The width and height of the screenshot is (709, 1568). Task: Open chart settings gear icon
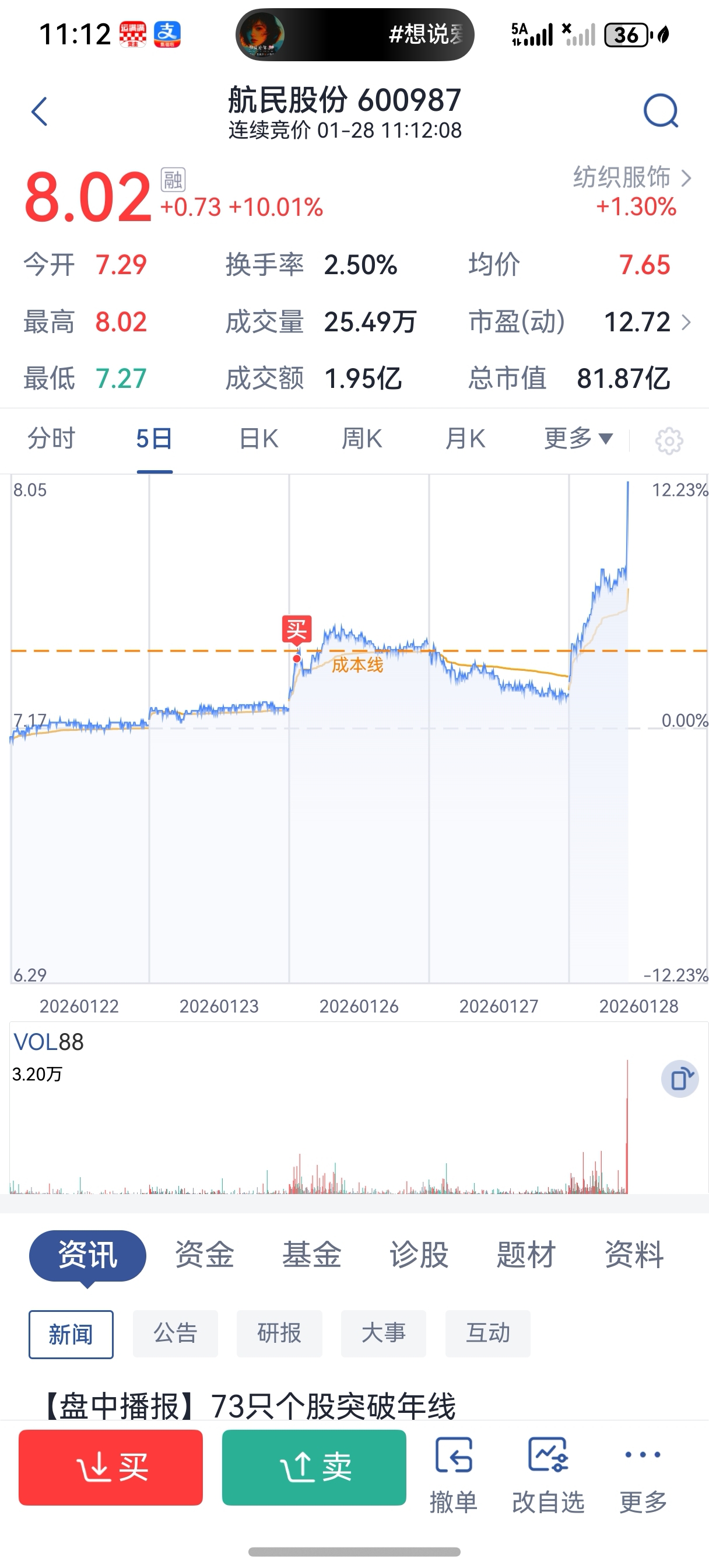pyautogui.click(x=669, y=440)
